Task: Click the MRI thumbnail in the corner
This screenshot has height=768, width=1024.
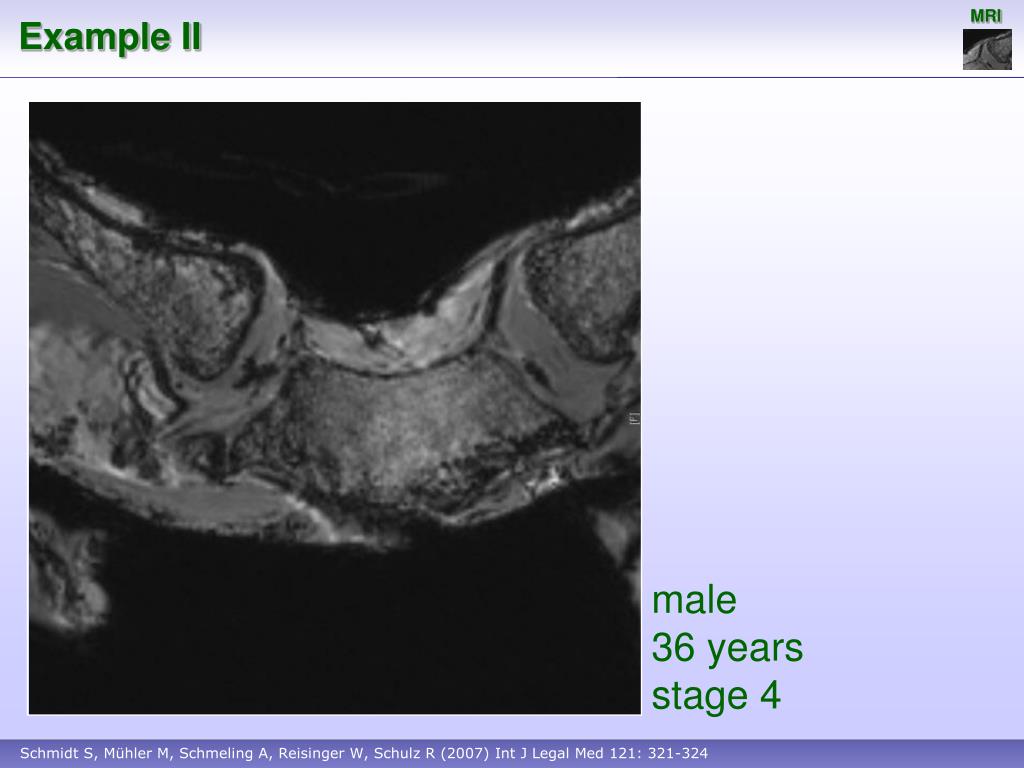Action: click(x=987, y=50)
